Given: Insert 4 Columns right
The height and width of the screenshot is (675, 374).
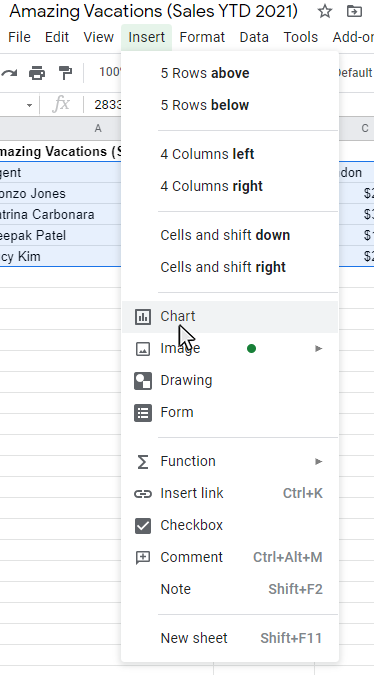Looking at the screenshot, I should tap(230, 186).
